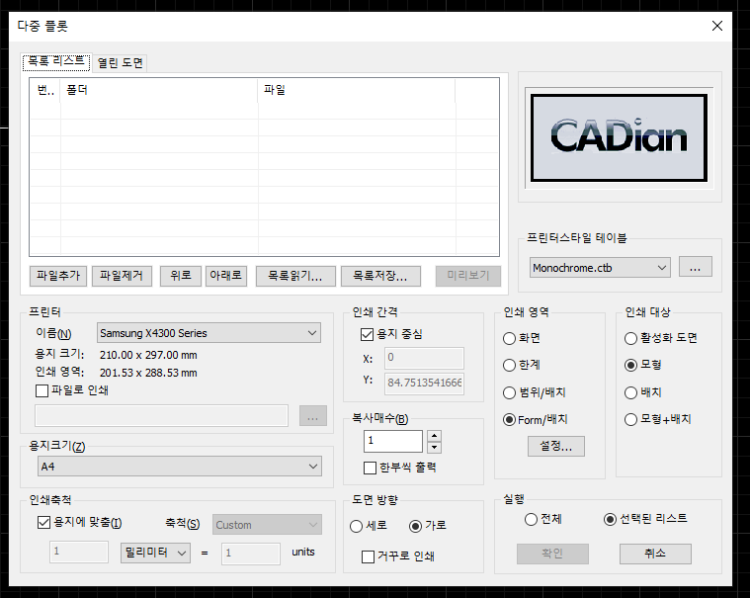Open the A4 paper size dropdown
Viewport: 750px width, 598px height.
click(179, 466)
